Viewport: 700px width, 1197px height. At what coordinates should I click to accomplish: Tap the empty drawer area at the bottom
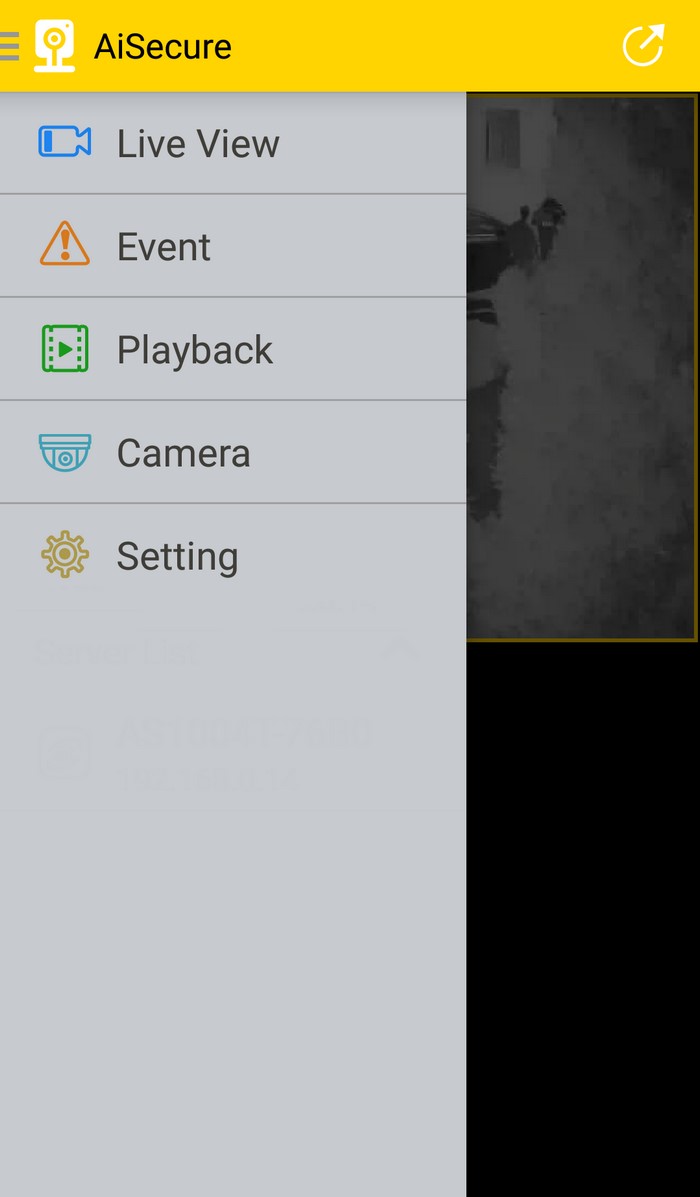point(233,1002)
